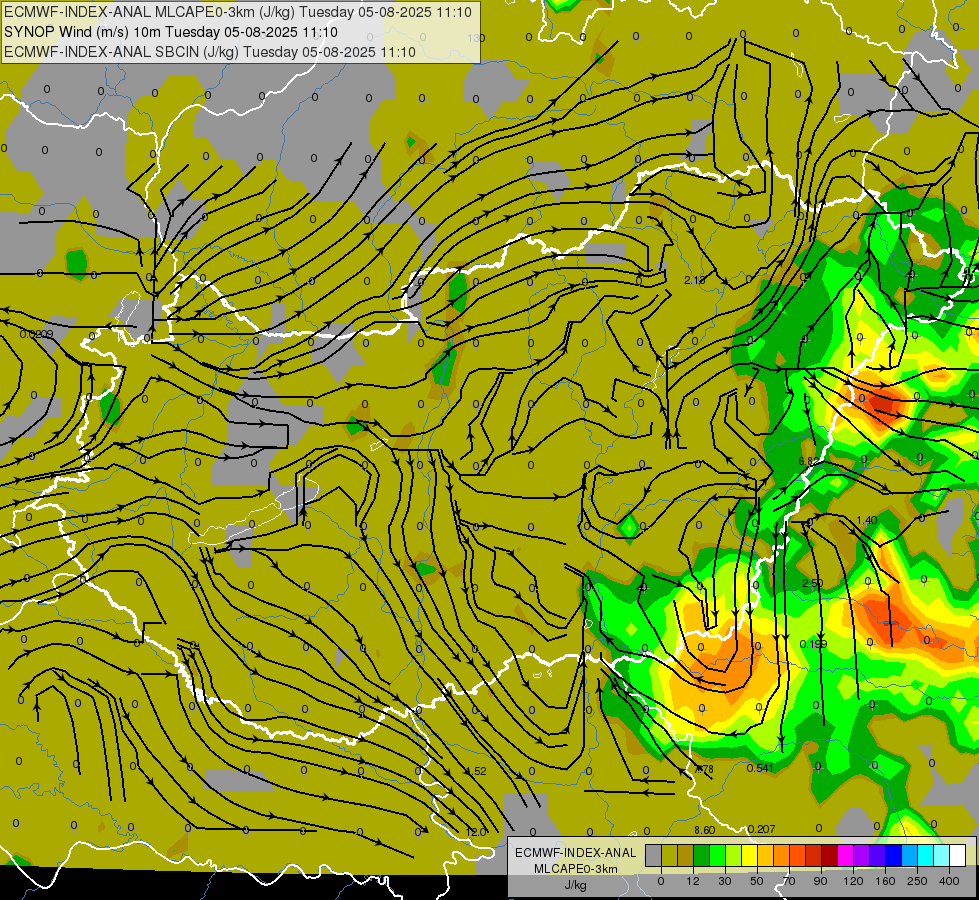Image resolution: width=979 pixels, height=900 pixels.
Task: Click the legend tick value '160'
Action: 885,881
